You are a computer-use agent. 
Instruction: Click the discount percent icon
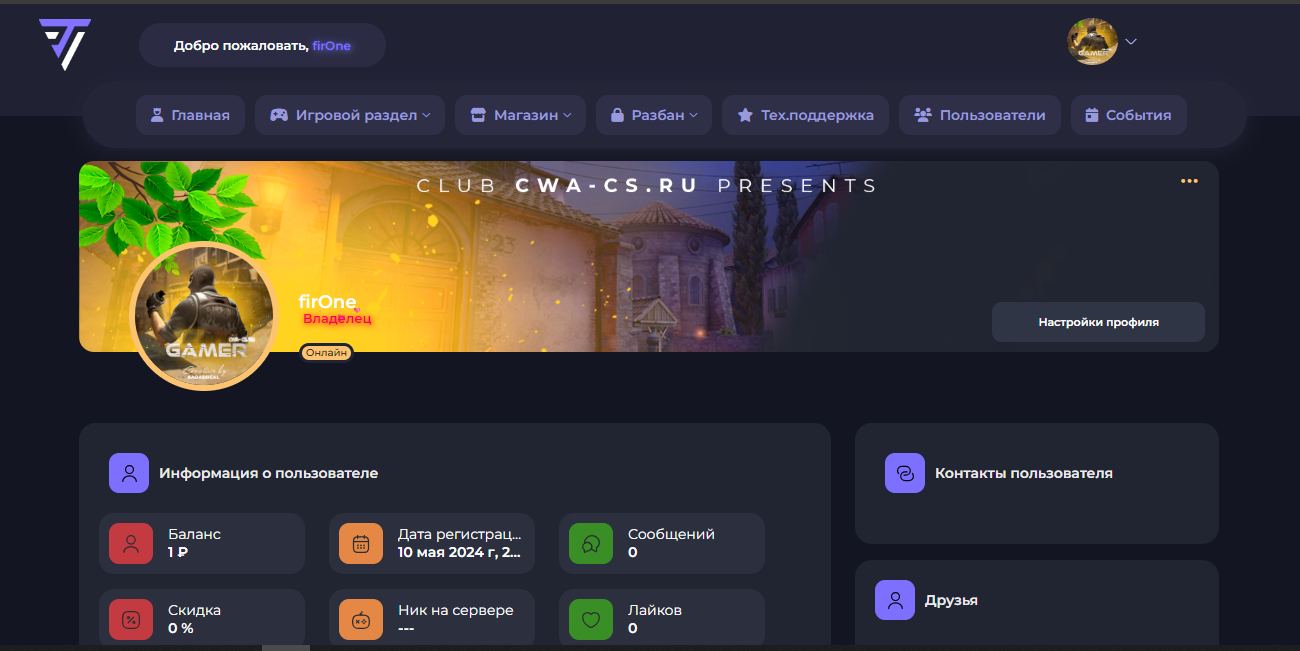pos(131,620)
